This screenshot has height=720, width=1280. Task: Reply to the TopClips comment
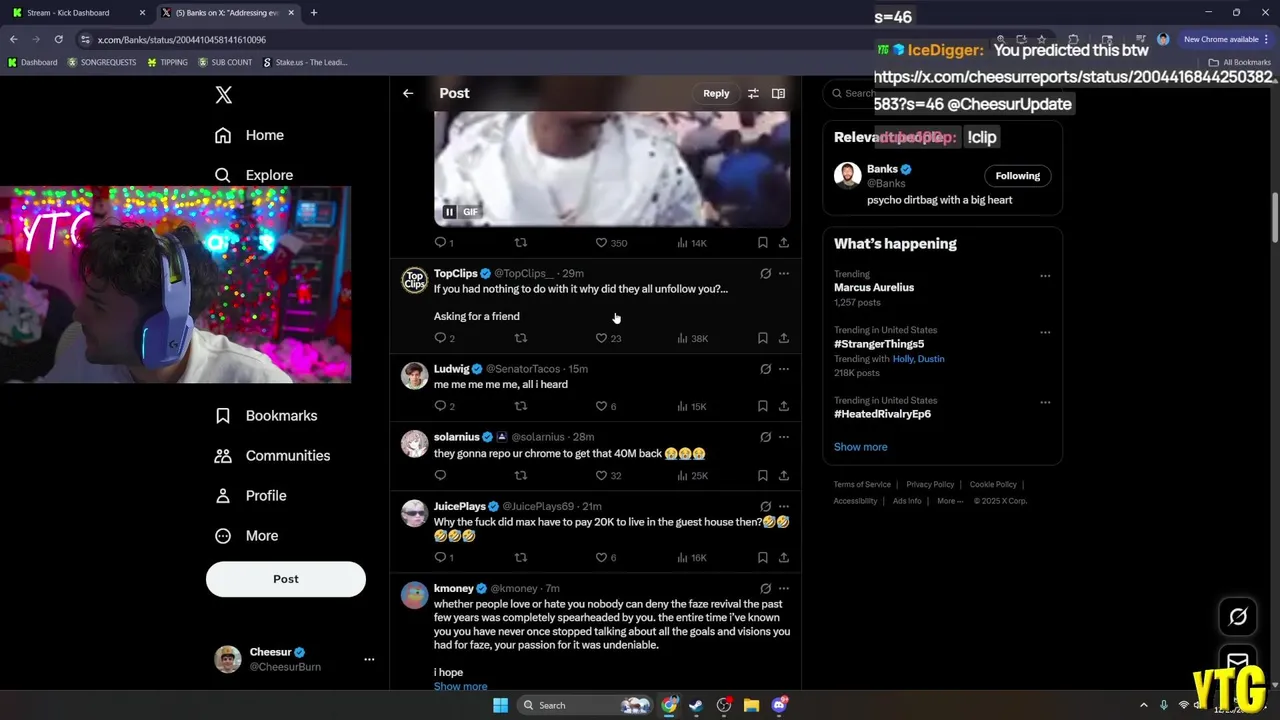coord(440,338)
